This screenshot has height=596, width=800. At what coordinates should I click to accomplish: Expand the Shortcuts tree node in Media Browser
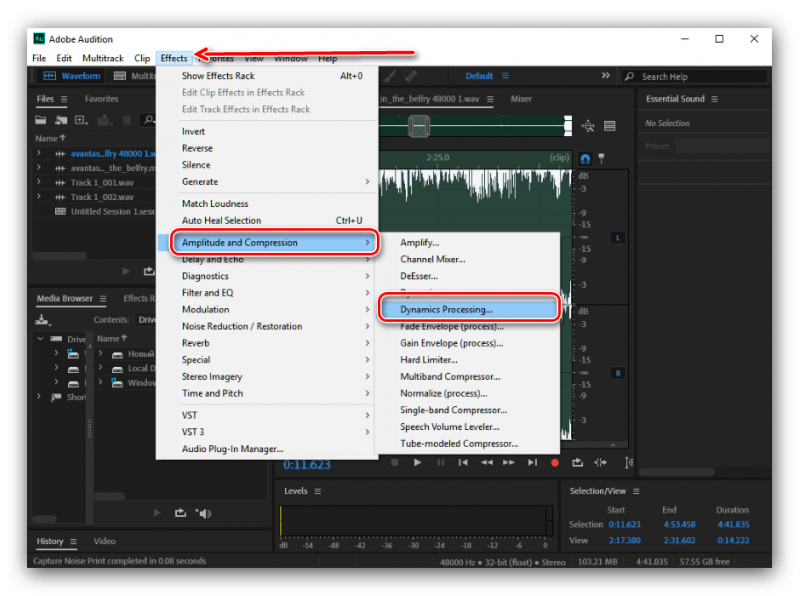pyautogui.click(x=39, y=396)
